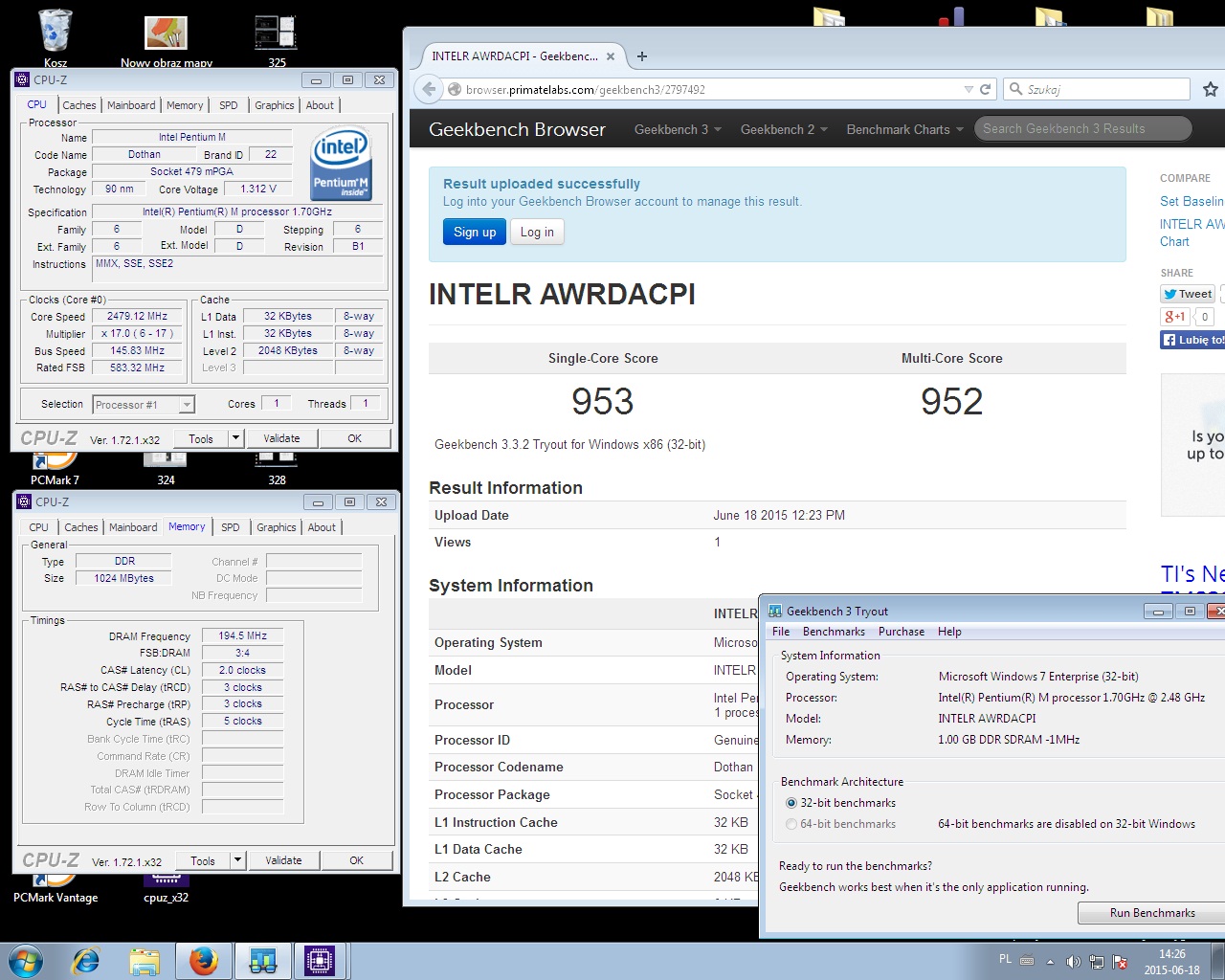Open Tools dropdown arrow in CPU-Z CPU window

click(x=235, y=438)
